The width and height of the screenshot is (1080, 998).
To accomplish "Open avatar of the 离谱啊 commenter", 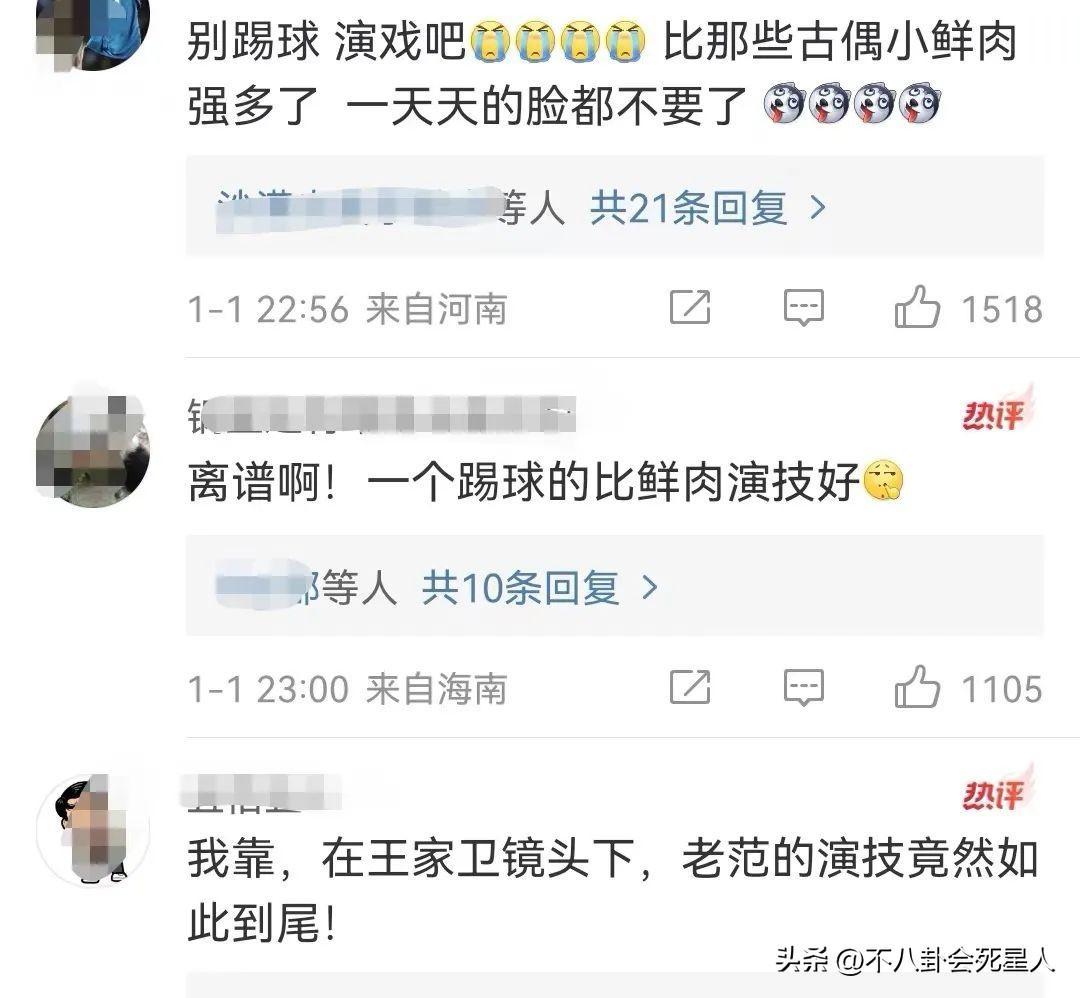I will pos(93,449).
